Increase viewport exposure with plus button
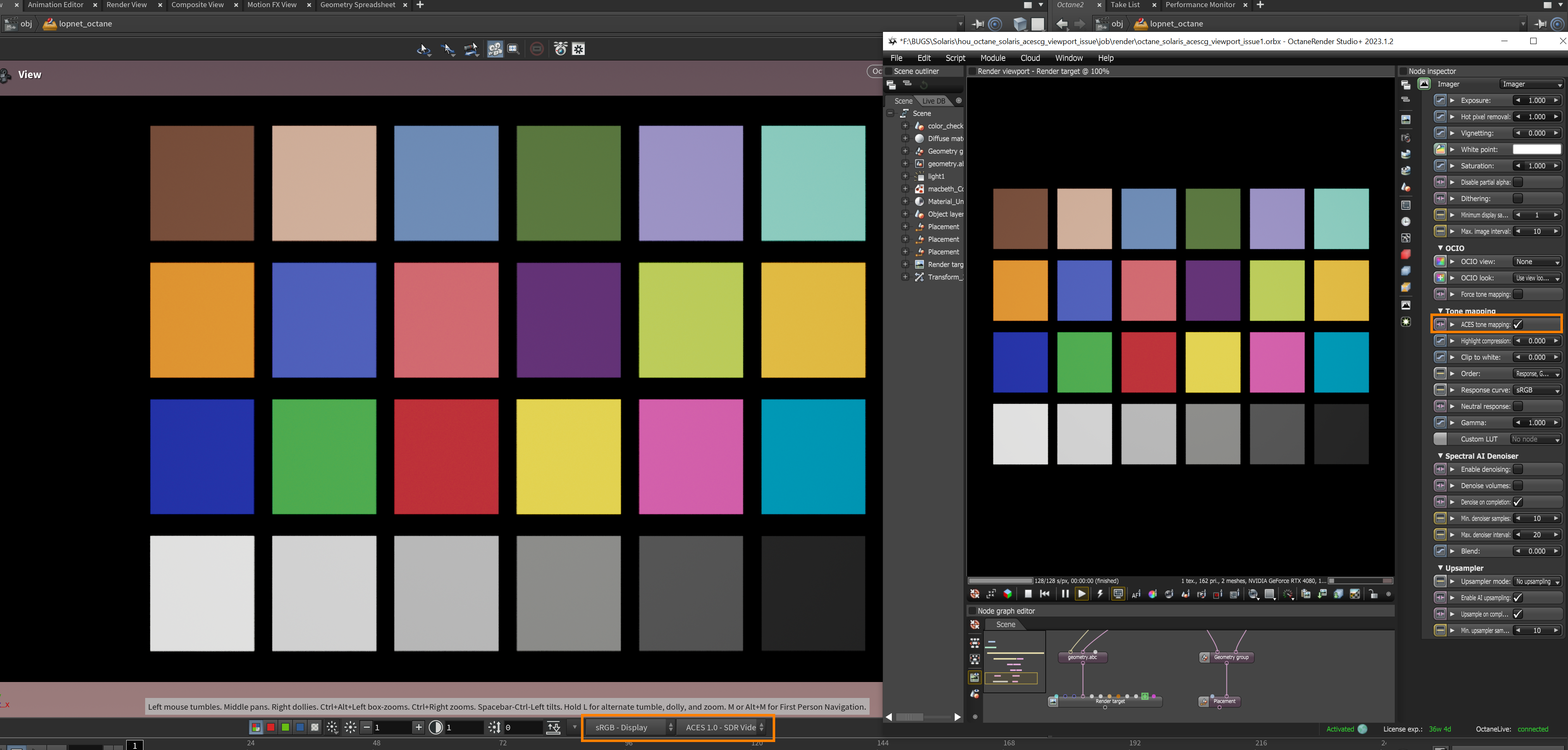This screenshot has width=1568, height=750. (x=418, y=727)
